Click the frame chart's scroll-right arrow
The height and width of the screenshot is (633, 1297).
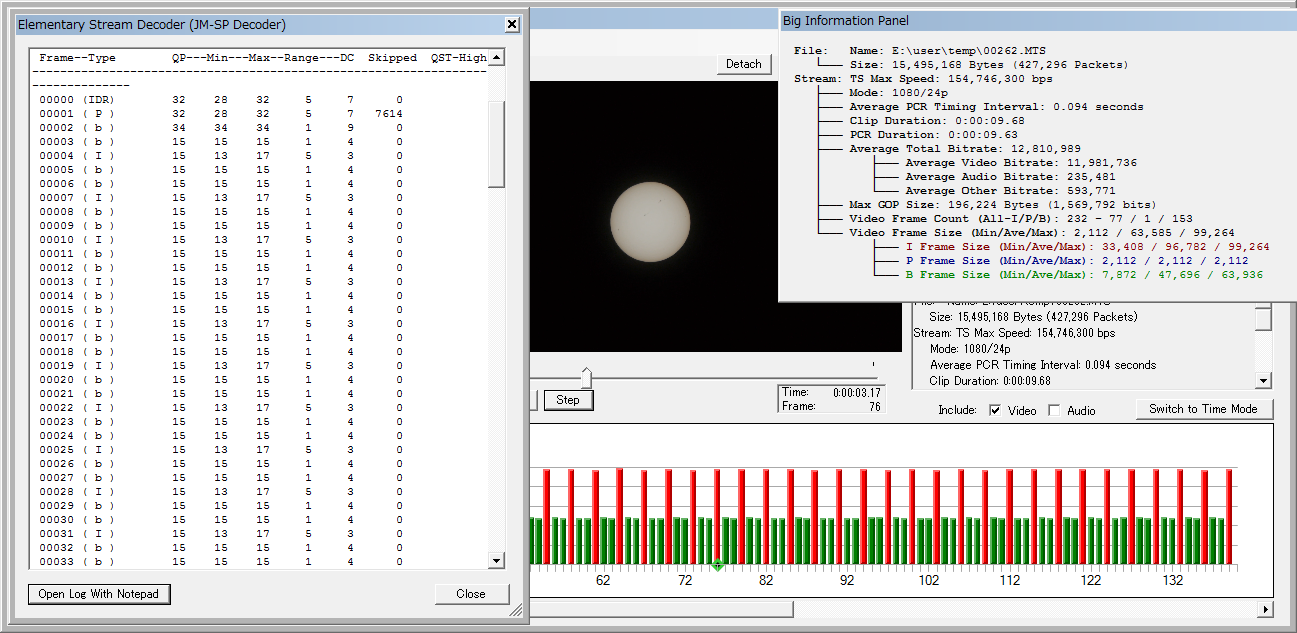(x=1265, y=609)
